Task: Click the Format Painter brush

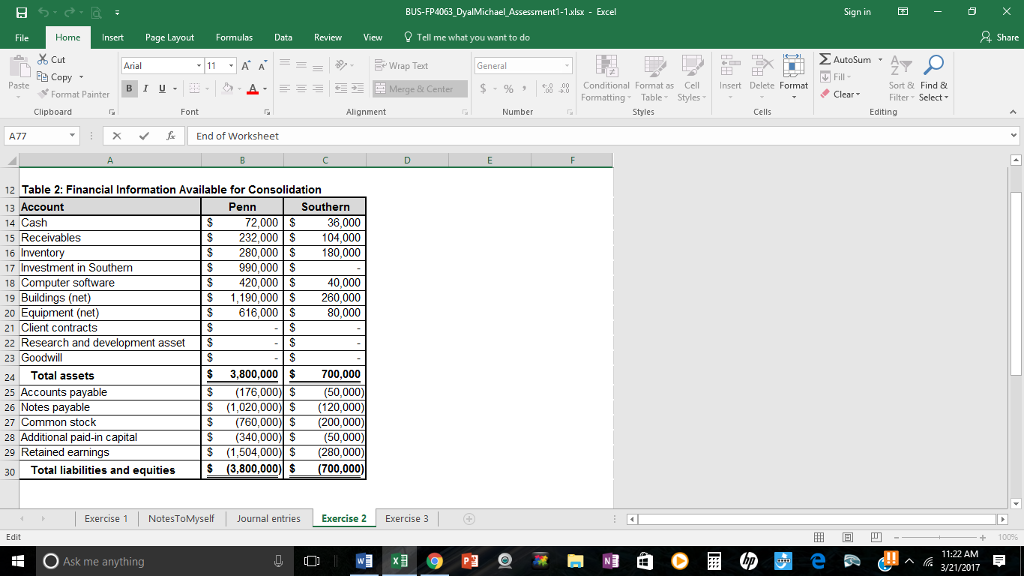Action: pyautogui.click(x=43, y=94)
